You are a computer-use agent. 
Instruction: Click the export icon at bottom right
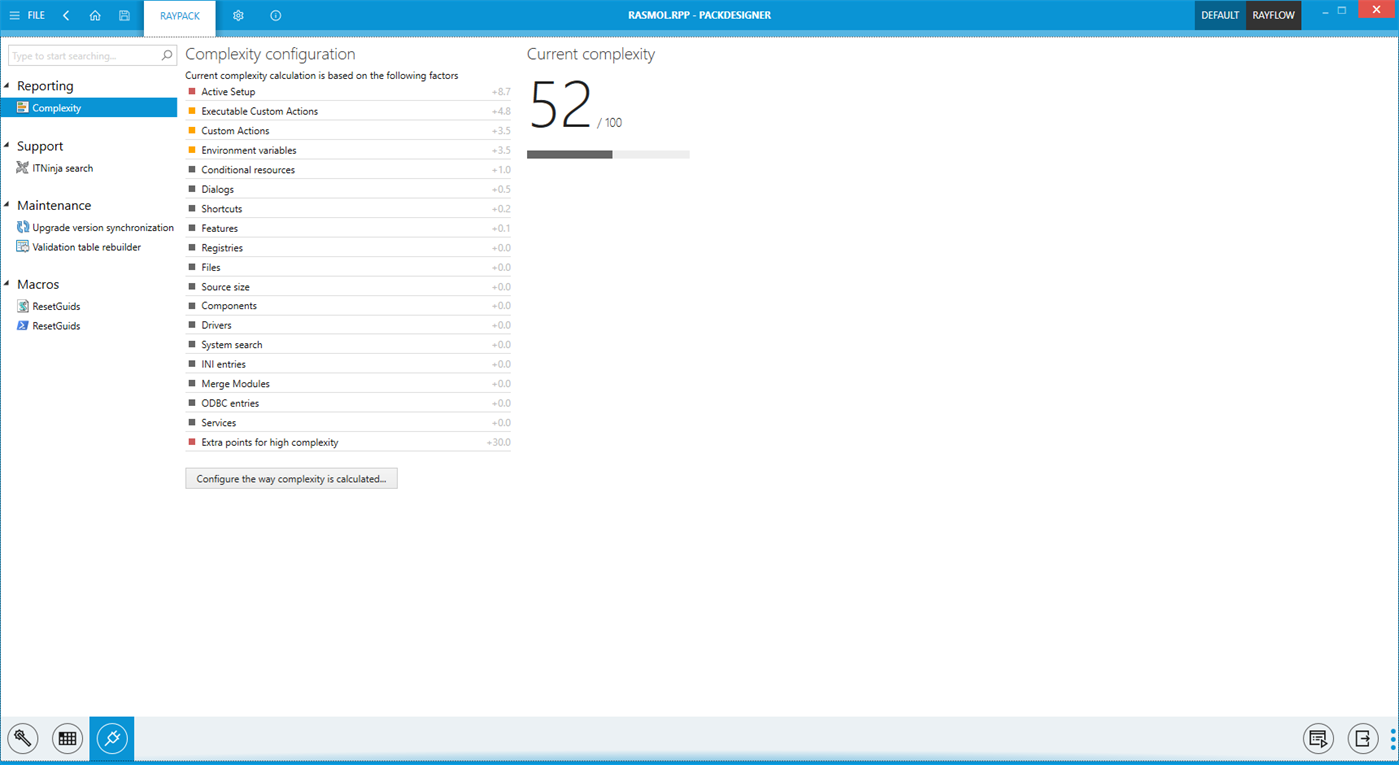point(1362,738)
